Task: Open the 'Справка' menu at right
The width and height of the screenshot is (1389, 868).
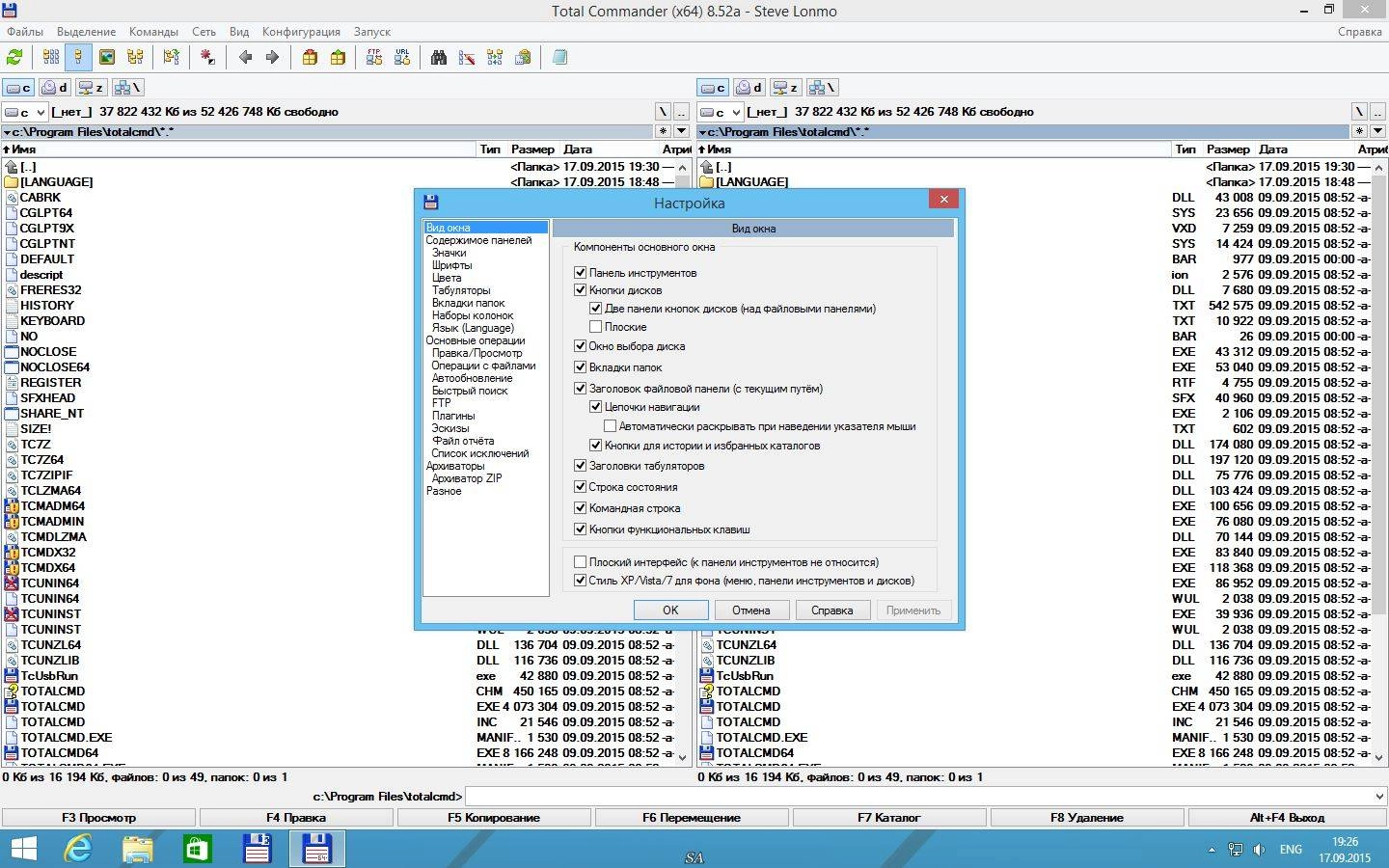Action: click(x=1360, y=32)
